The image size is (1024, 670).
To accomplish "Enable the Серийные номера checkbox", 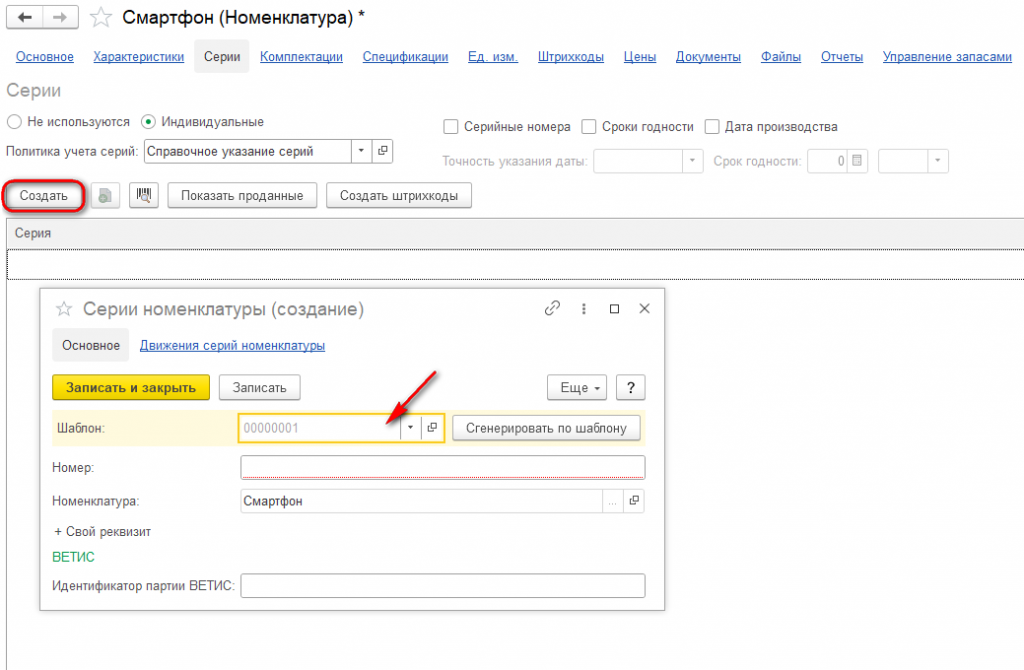I will coord(451,127).
